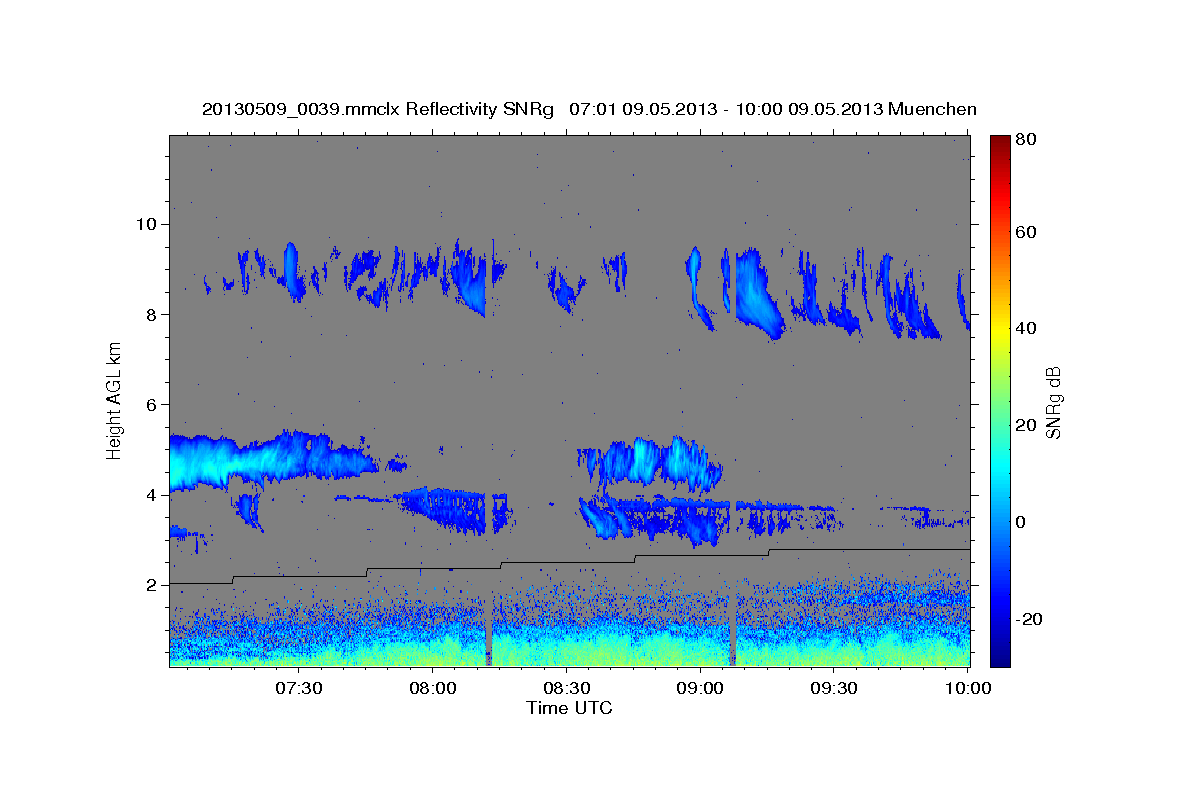Click the 10:00 time tick label
This screenshot has height=800, width=1200.
[968, 688]
